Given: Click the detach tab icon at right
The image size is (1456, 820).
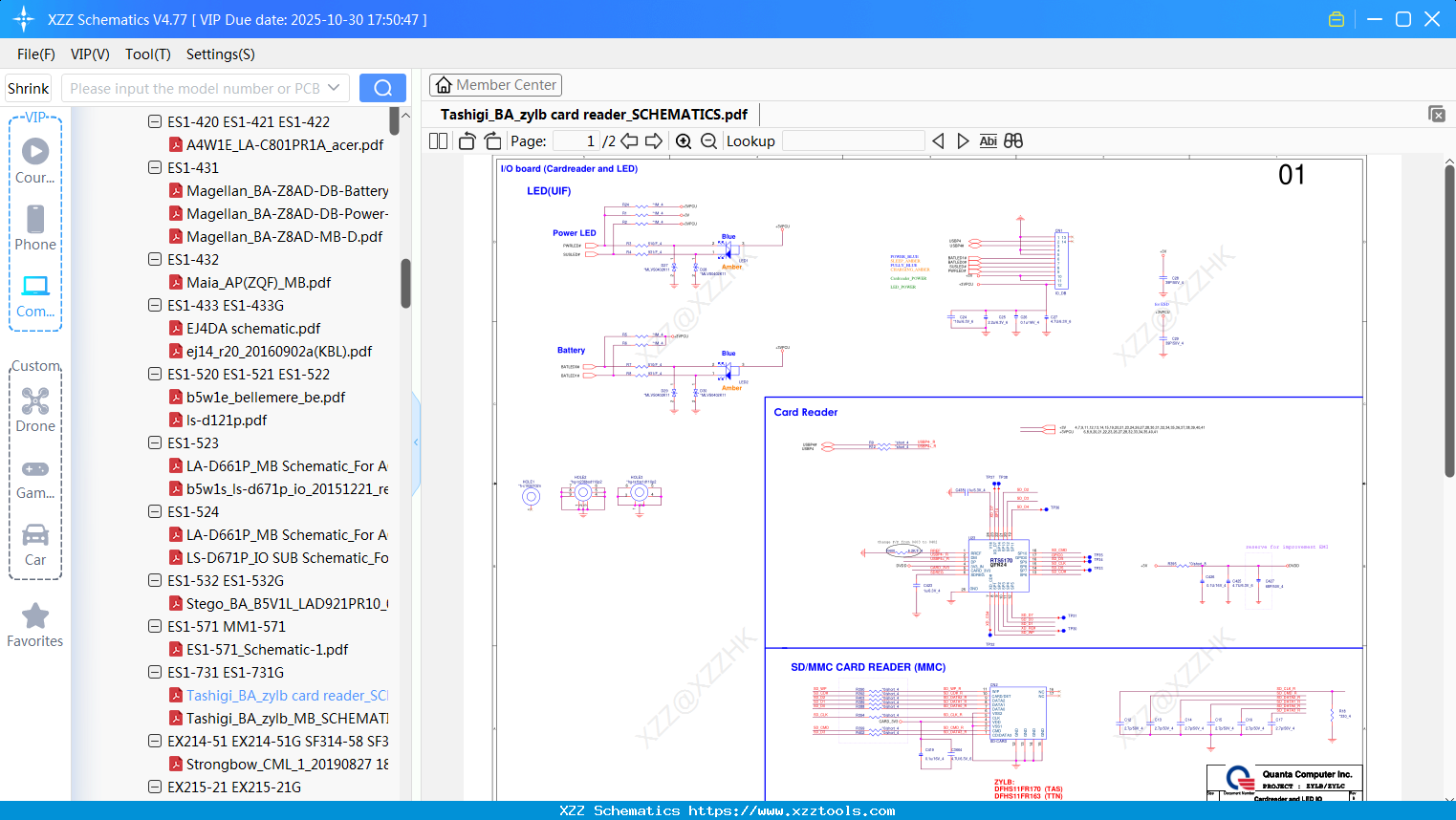Looking at the screenshot, I should [1437, 114].
